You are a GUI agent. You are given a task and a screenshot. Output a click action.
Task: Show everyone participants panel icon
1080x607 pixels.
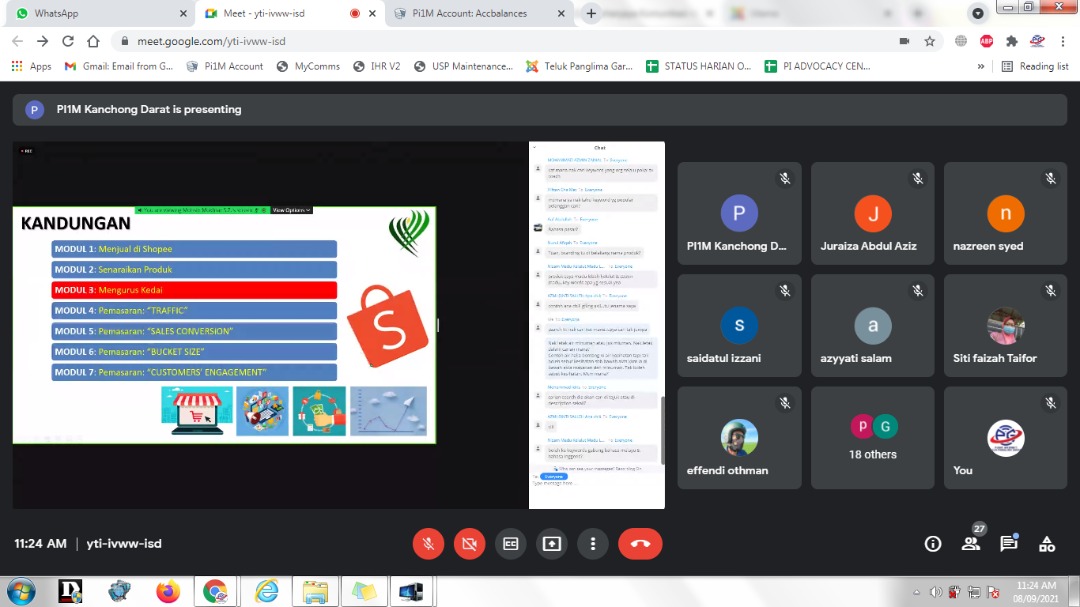point(971,544)
